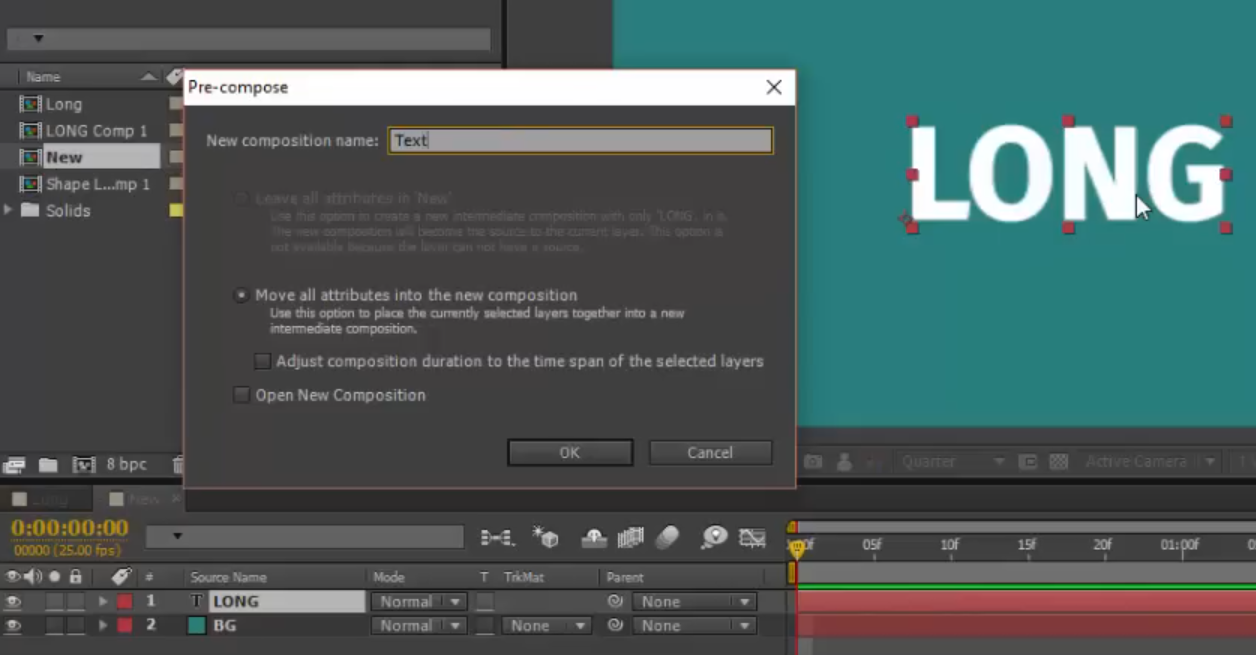Image resolution: width=1256 pixels, height=655 pixels.
Task: Toggle Region of Interest icon
Action: [1028, 462]
